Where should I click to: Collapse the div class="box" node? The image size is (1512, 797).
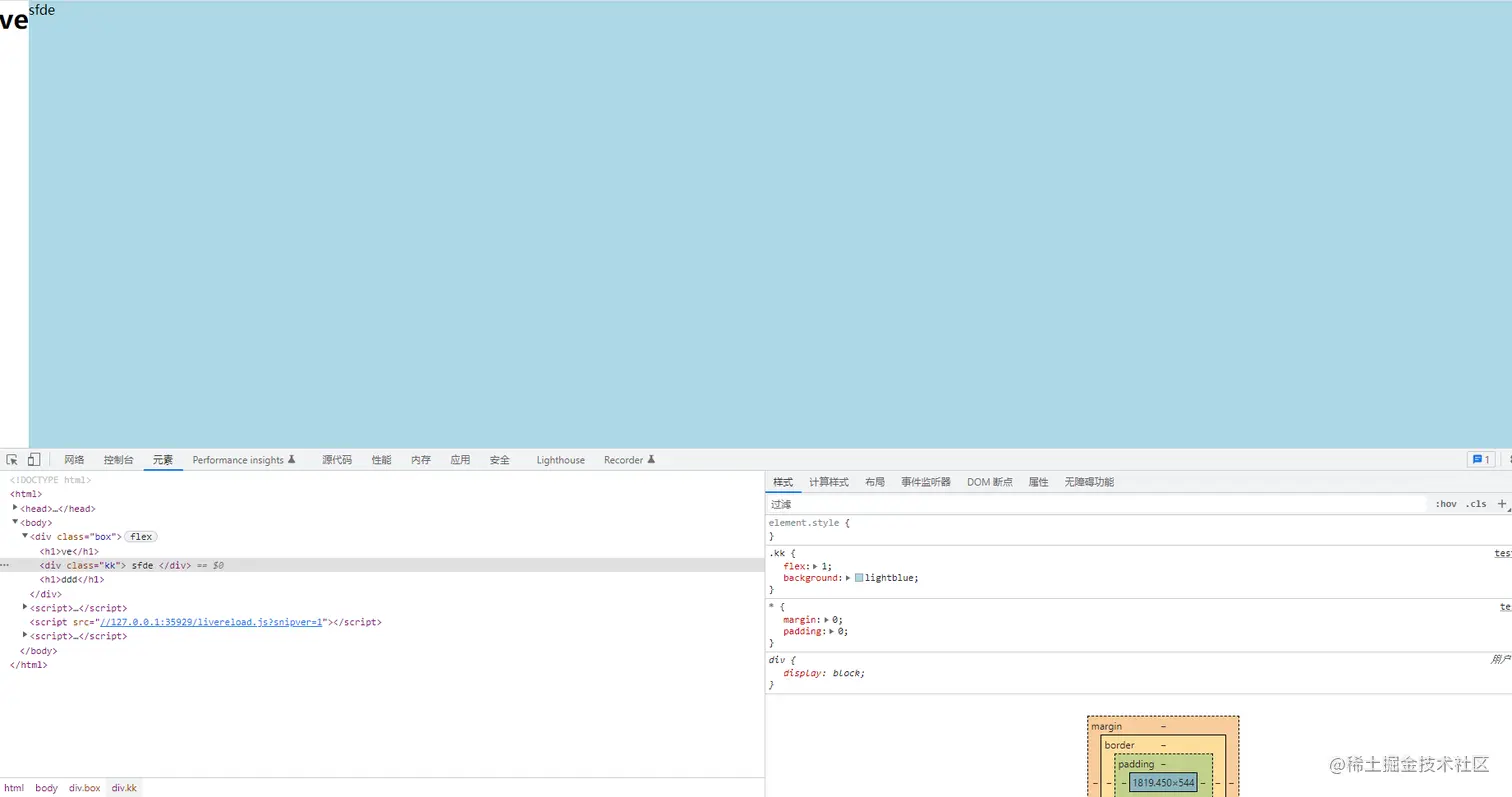click(25, 536)
